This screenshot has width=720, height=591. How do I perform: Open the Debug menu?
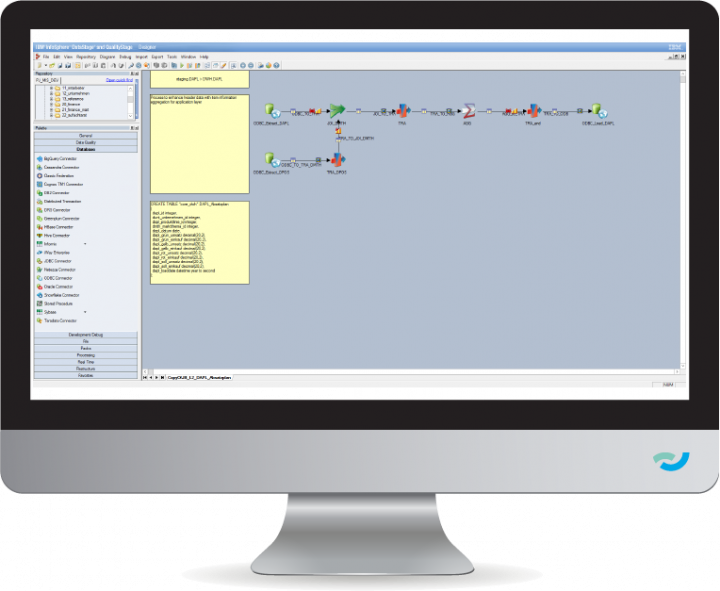(125, 57)
